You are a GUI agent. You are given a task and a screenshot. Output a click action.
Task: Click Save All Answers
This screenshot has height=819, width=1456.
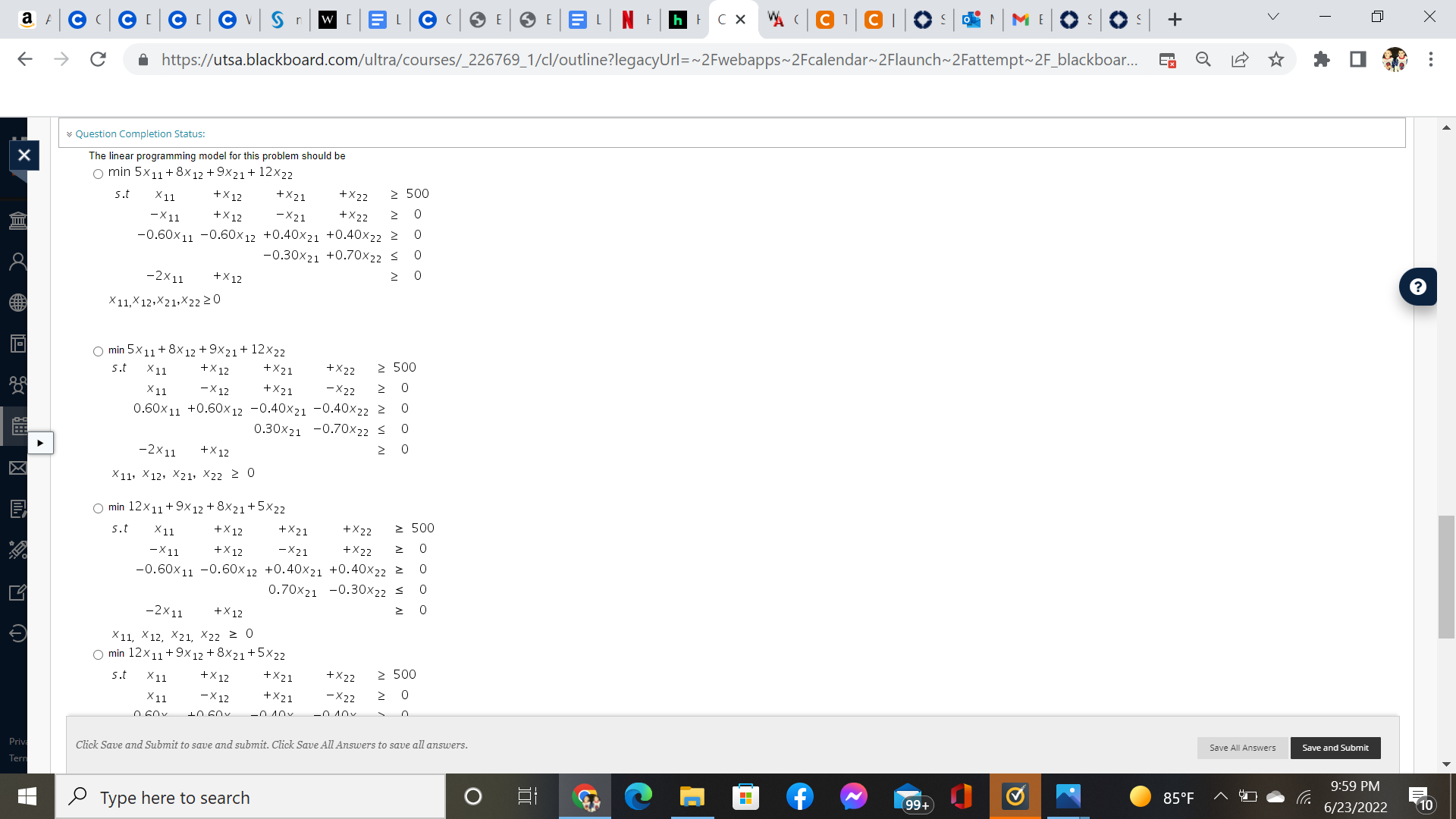1242,748
